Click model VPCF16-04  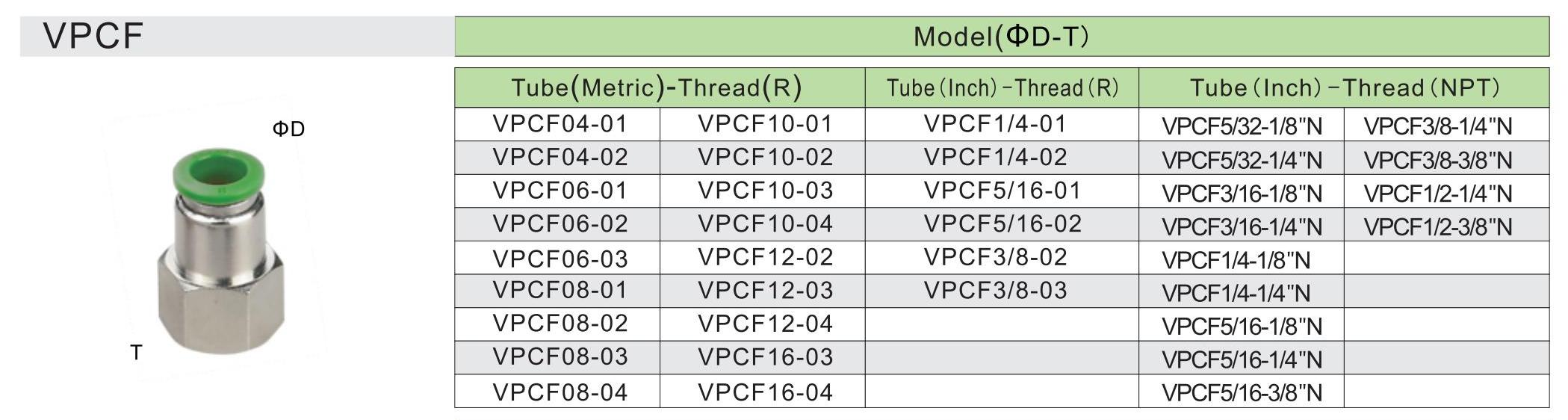(x=765, y=392)
